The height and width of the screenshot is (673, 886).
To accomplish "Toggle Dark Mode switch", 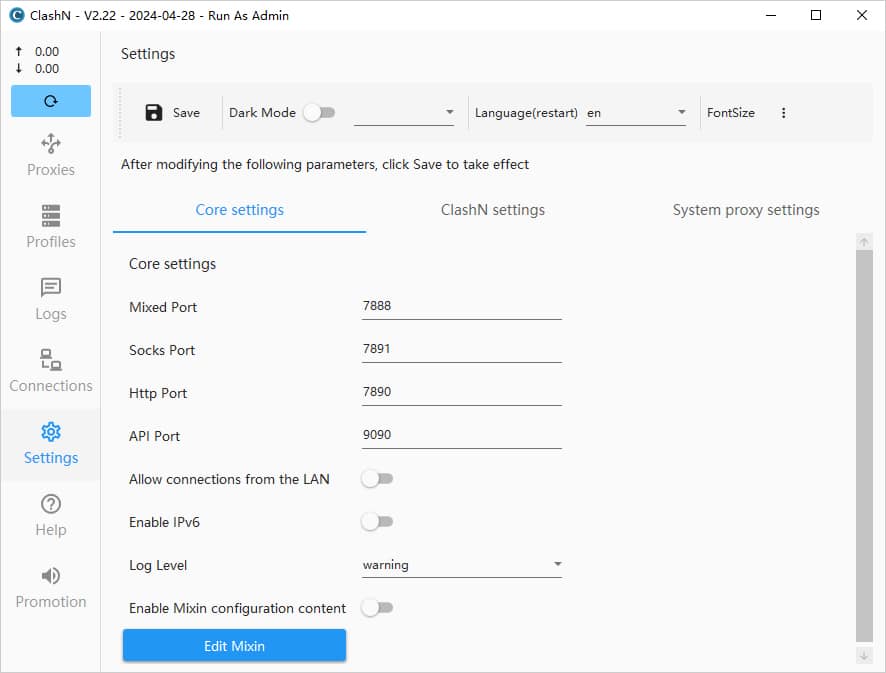I will pos(319,112).
